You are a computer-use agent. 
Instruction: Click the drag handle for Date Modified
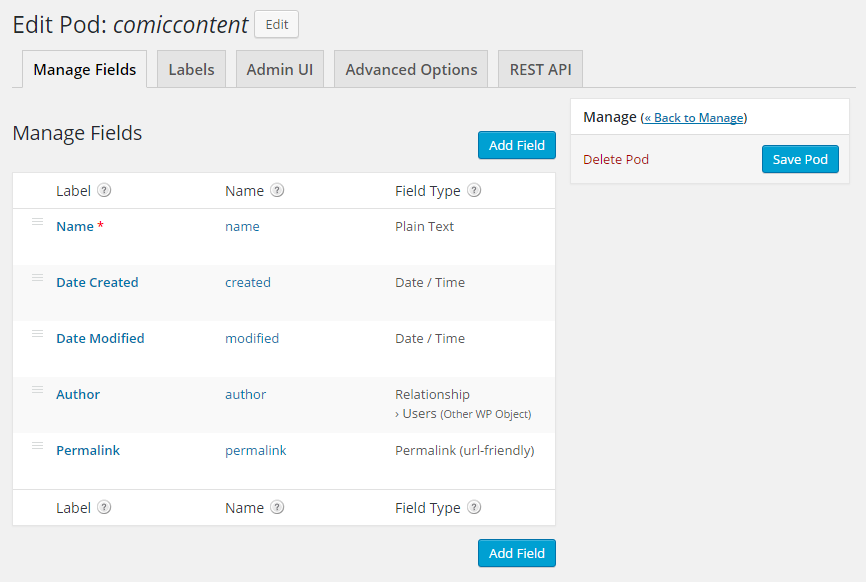tap(37, 333)
